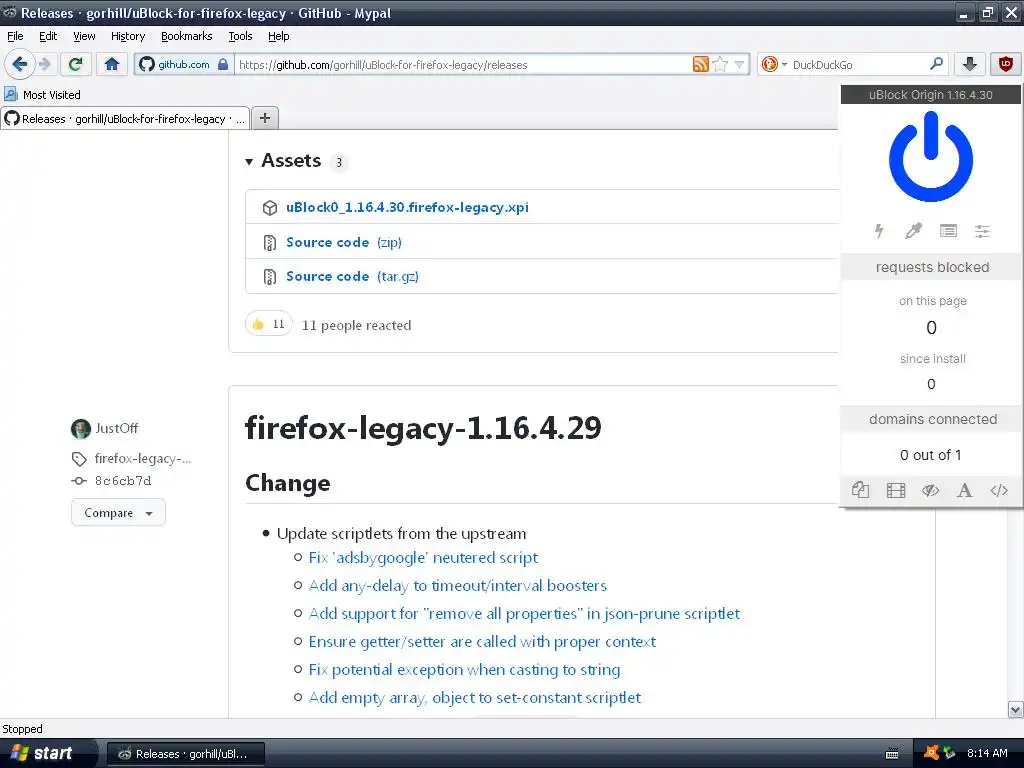Open the Compare dropdown button
This screenshot has height=768, width=1024.
click(118, 513)
